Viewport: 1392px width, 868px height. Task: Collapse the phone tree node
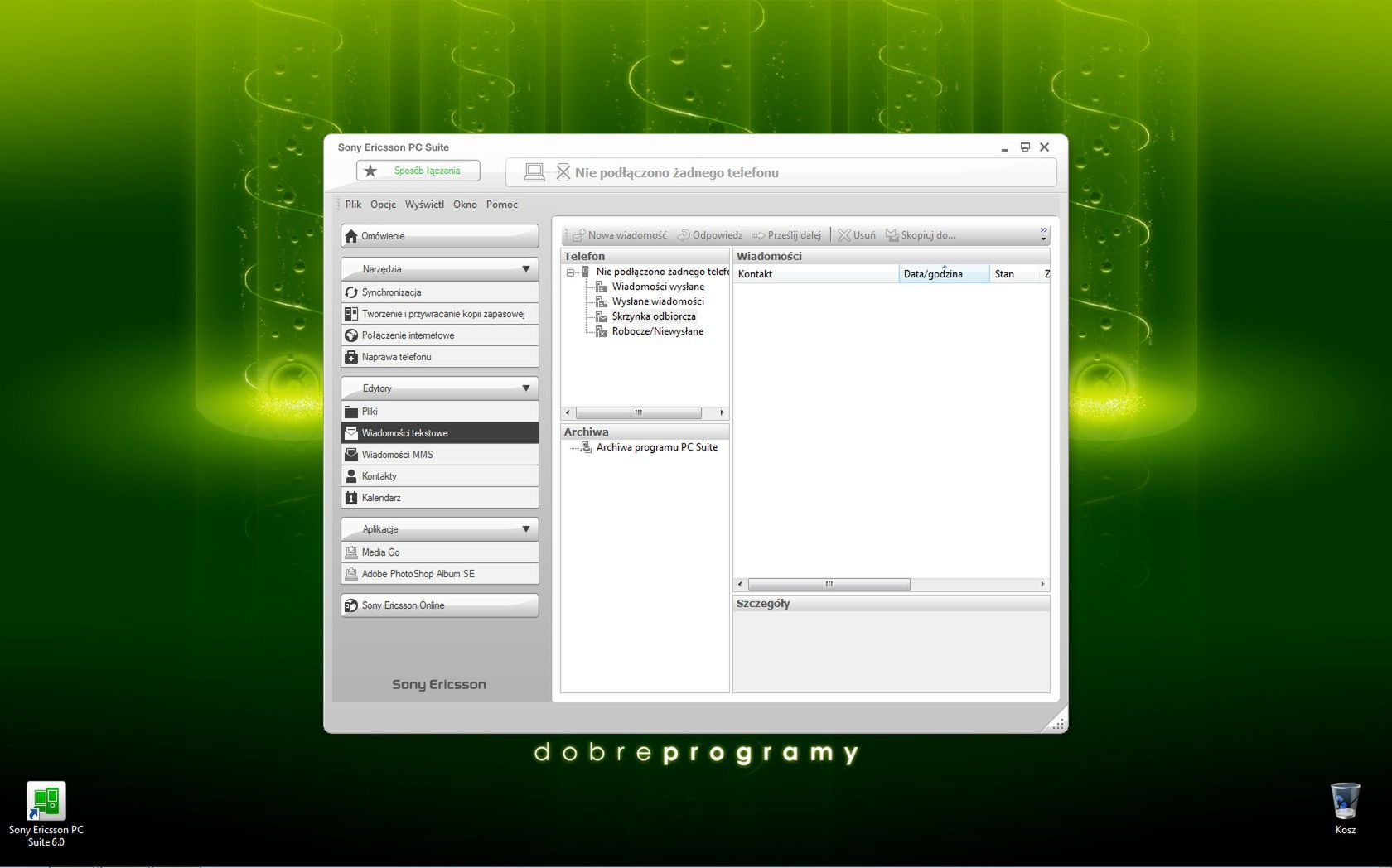click(570, 272)
